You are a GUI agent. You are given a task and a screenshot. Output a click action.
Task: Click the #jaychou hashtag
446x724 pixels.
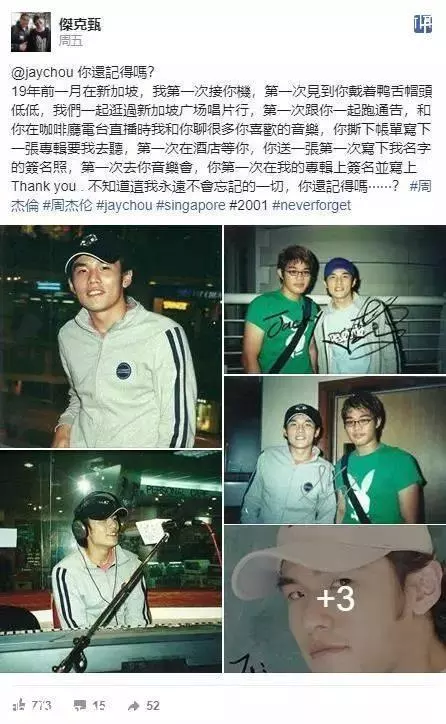coord(124,205)
